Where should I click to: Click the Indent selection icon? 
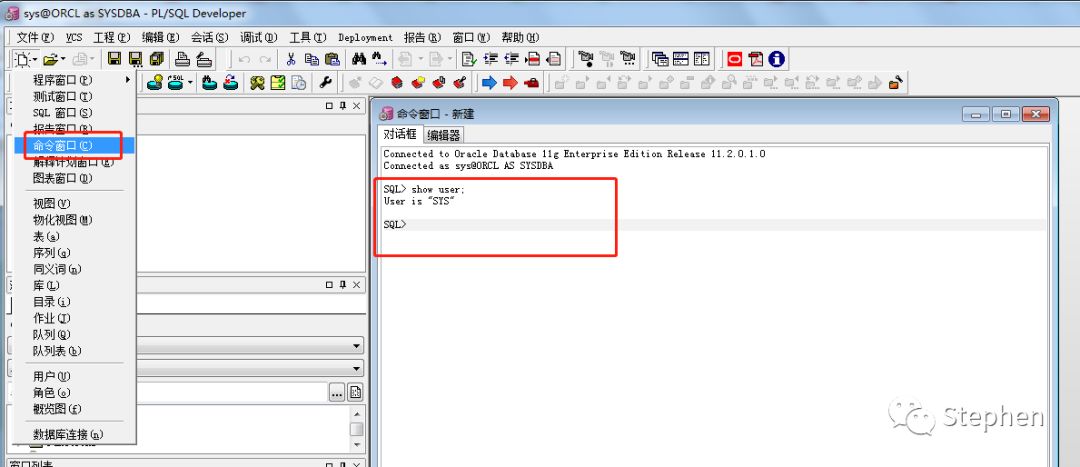pos(490,59)
